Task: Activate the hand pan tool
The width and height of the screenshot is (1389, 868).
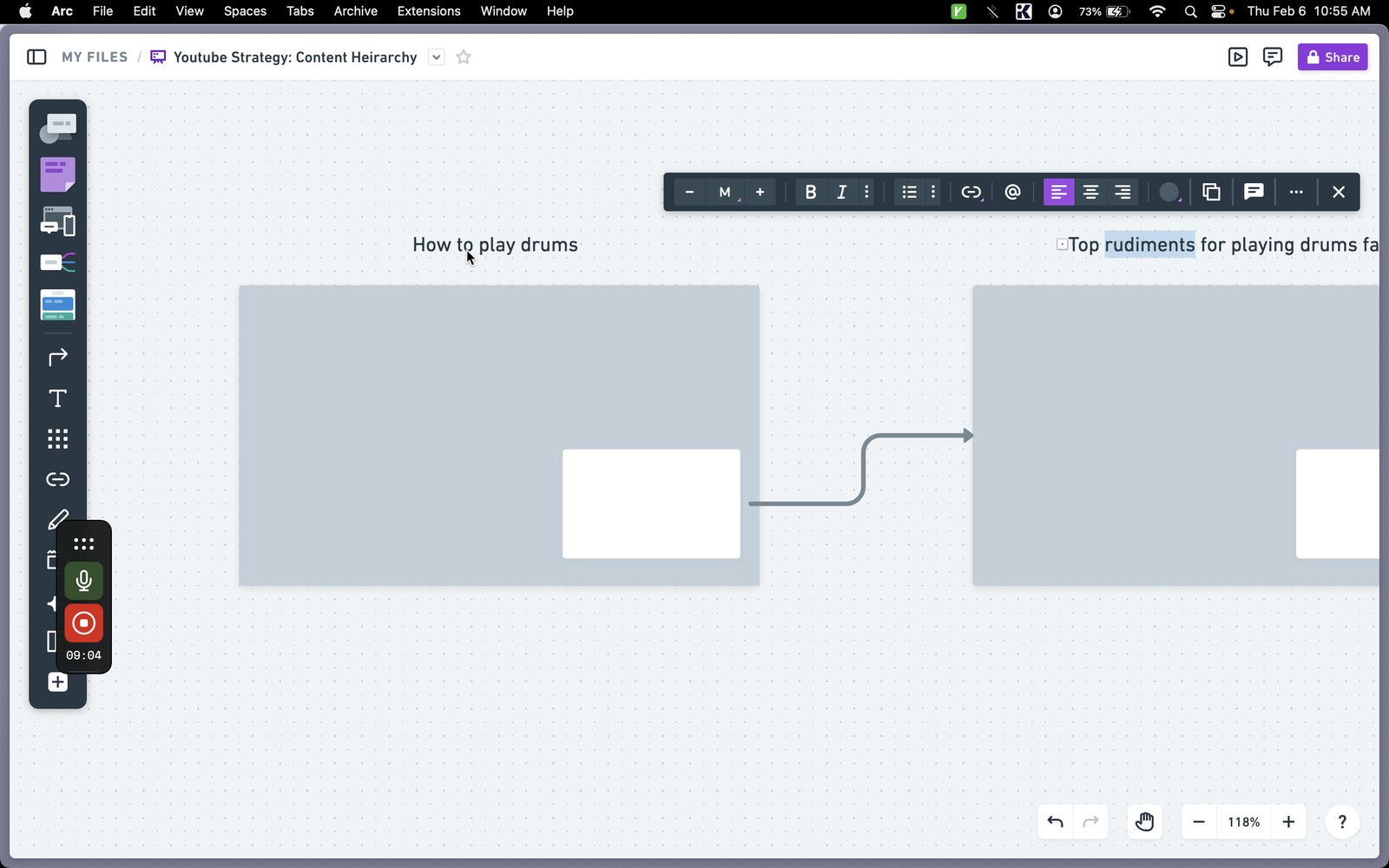Action: [1144, 822]
